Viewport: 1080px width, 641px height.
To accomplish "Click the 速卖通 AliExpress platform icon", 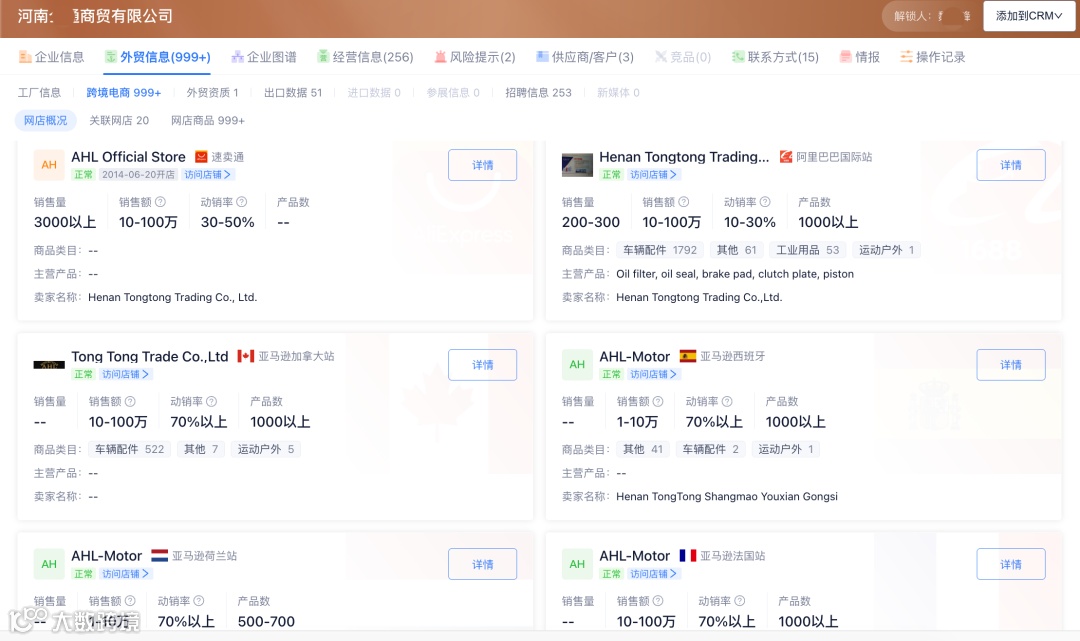I will click(x=201, y=157).
